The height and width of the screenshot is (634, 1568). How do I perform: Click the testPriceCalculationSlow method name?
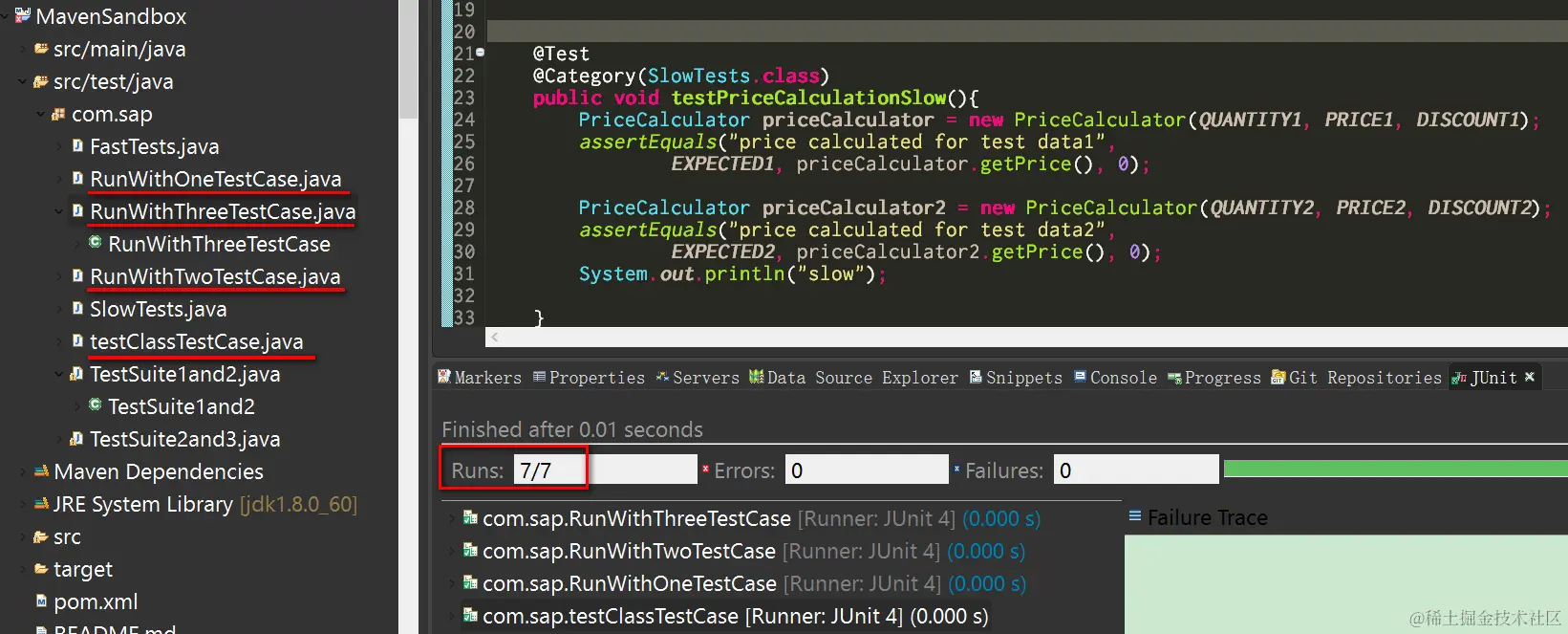pyautogui.click(x=808, y=98)
